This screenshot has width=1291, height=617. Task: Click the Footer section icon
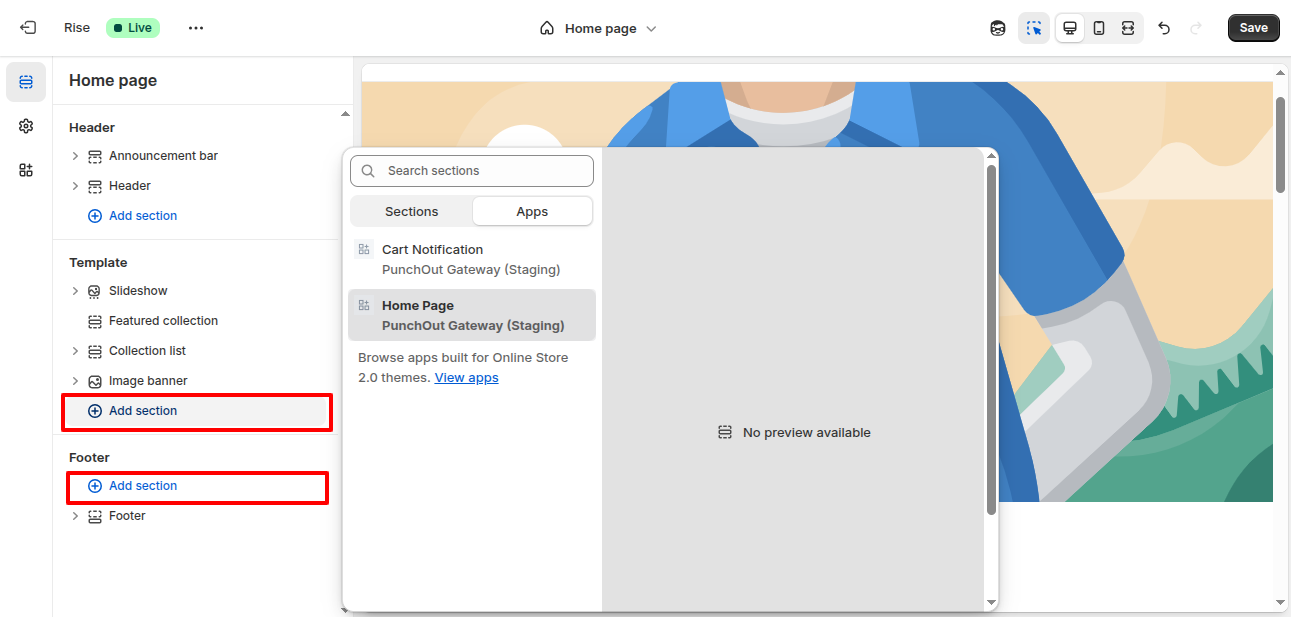click(x=95, y=516)
